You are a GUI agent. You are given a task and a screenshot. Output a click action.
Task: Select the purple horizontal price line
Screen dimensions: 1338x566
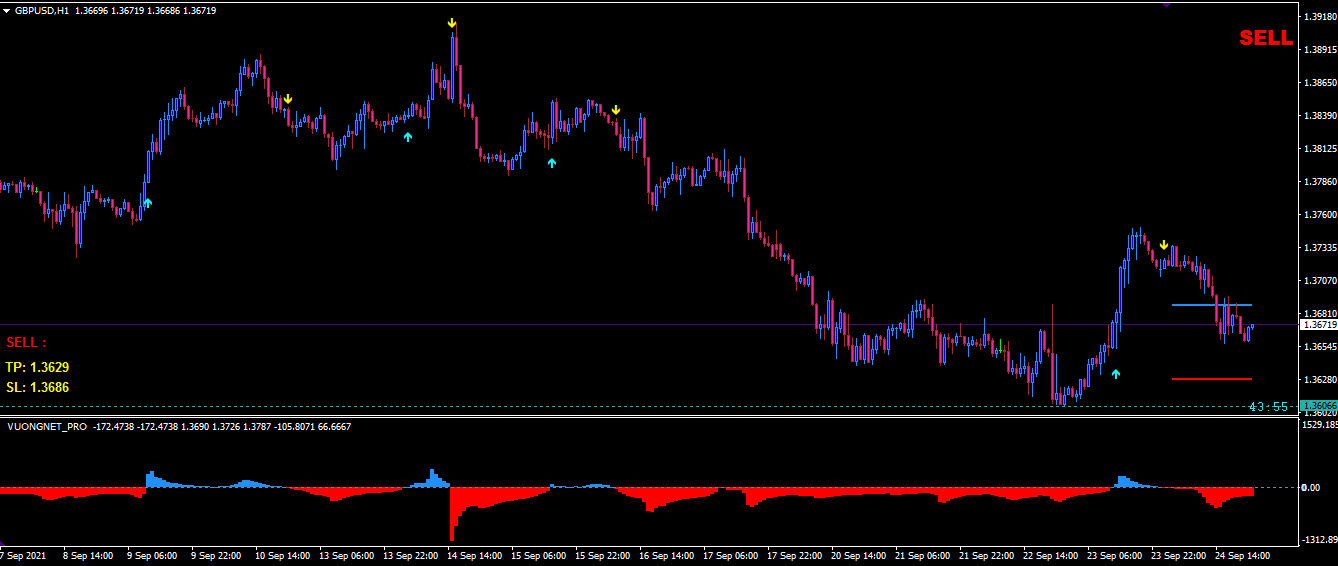pos(648,325)
